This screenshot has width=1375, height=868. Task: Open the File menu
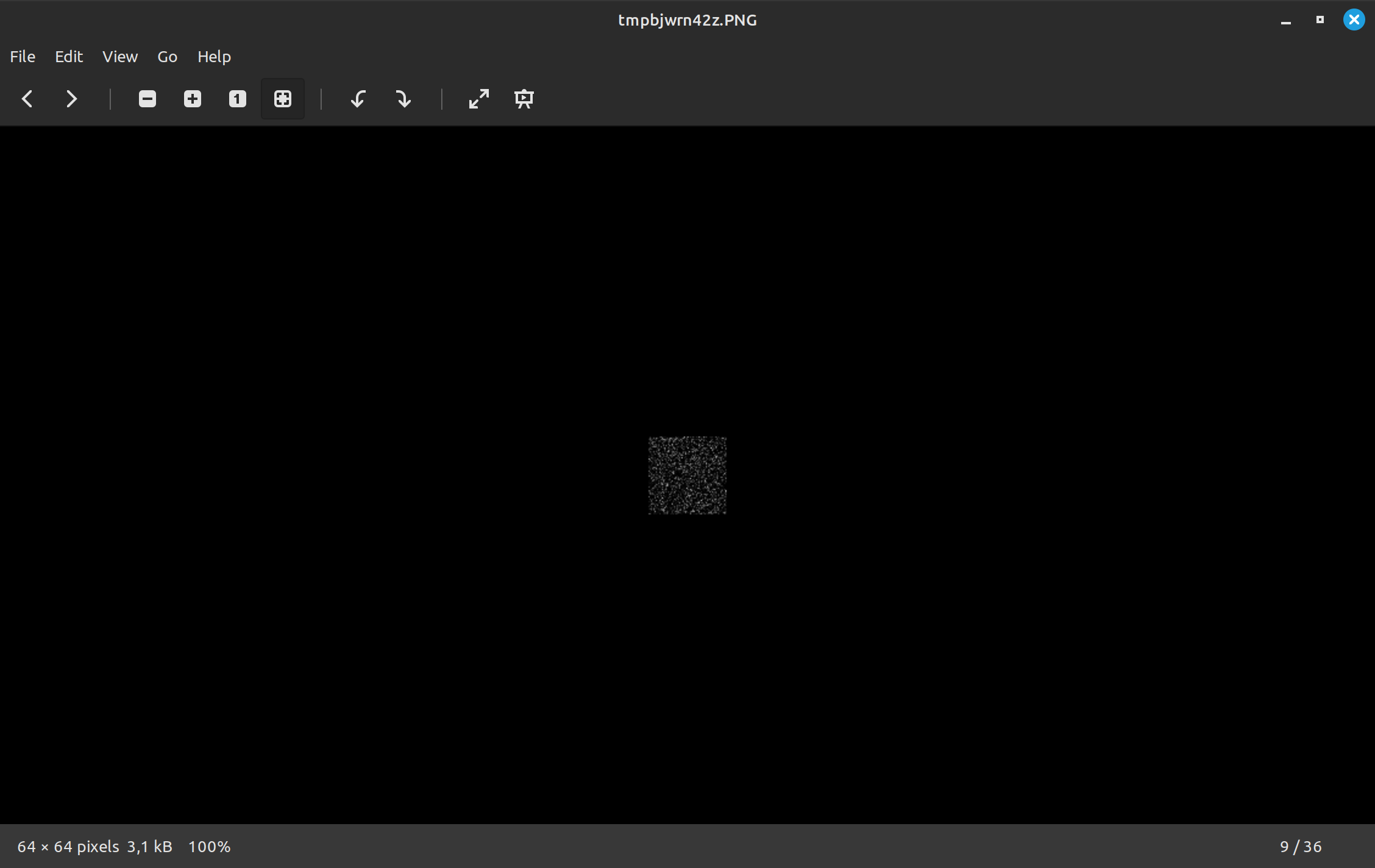click(23, 57)
